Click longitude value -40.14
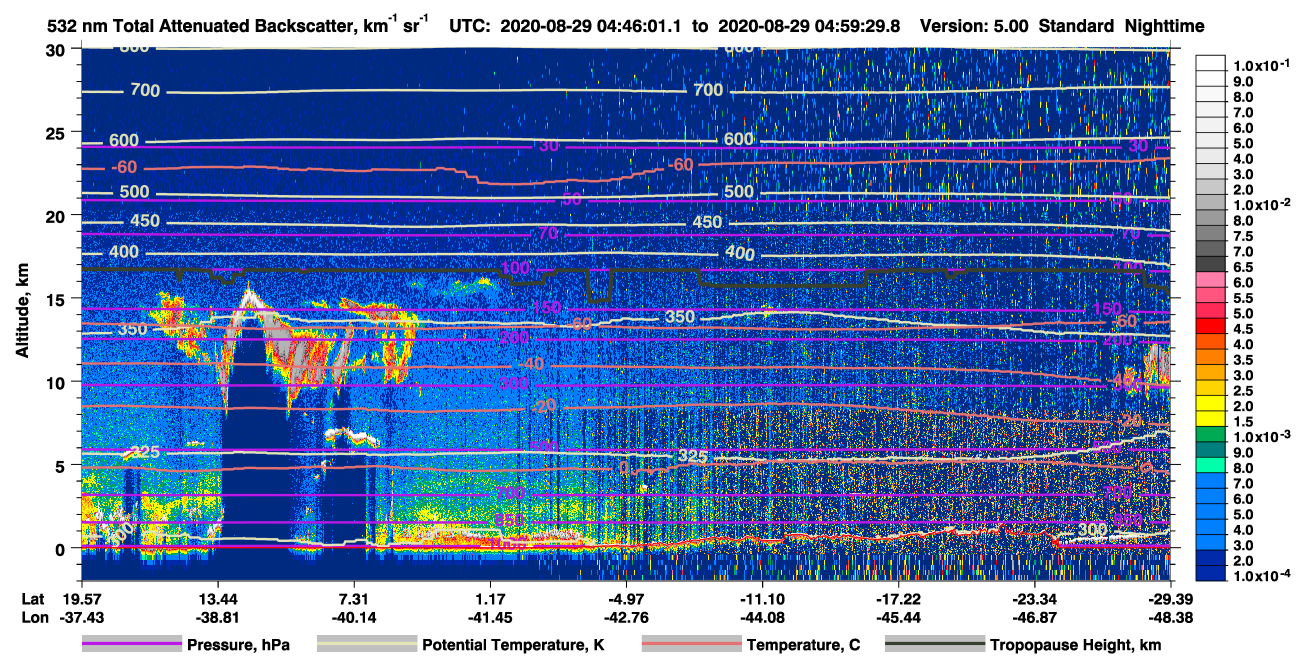The image size is (1300, 667). (x=353, y=618)
